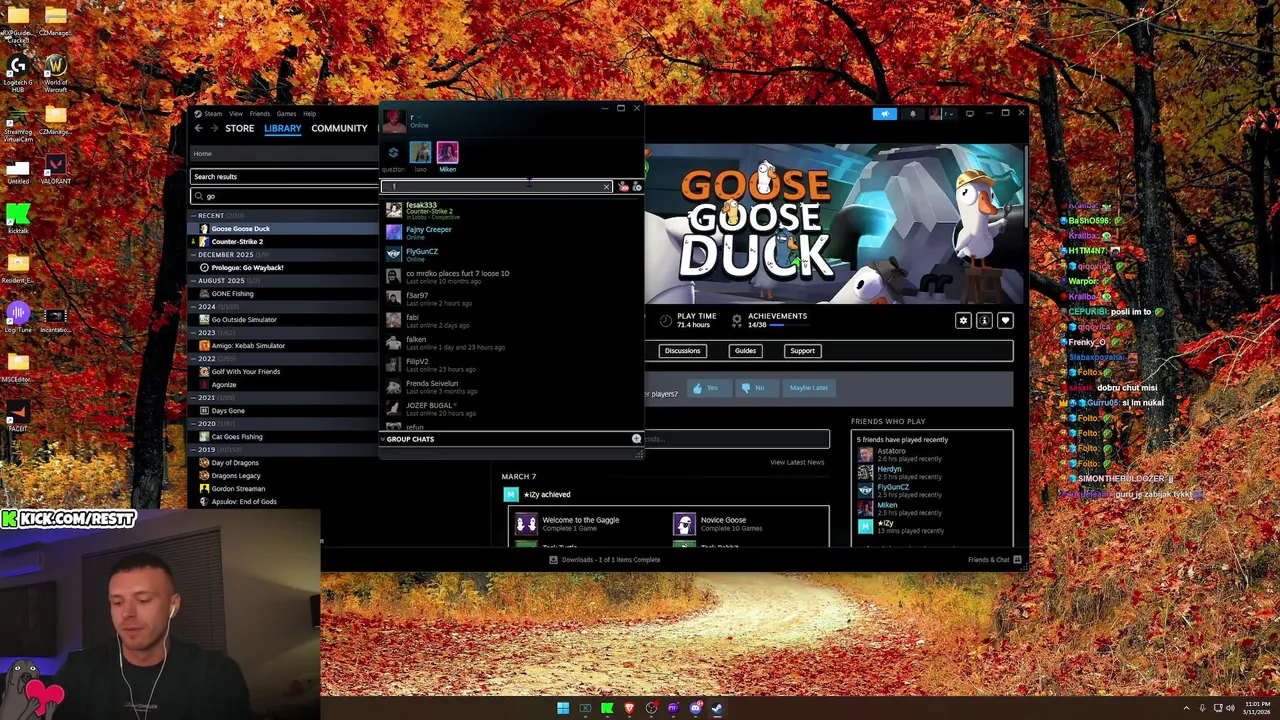1280x720 pixels.
Task: Open Guides for Goose Goose Duck
Action: click(745, 351)
